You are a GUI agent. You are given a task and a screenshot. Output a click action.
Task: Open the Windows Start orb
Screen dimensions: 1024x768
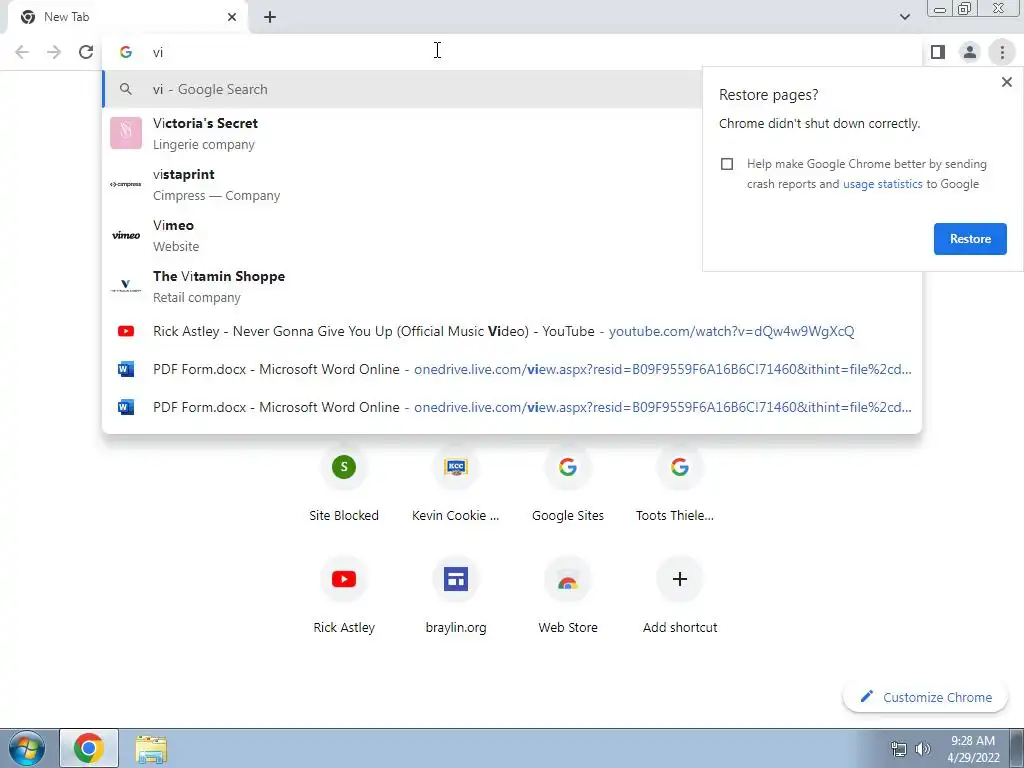point(27,748)
